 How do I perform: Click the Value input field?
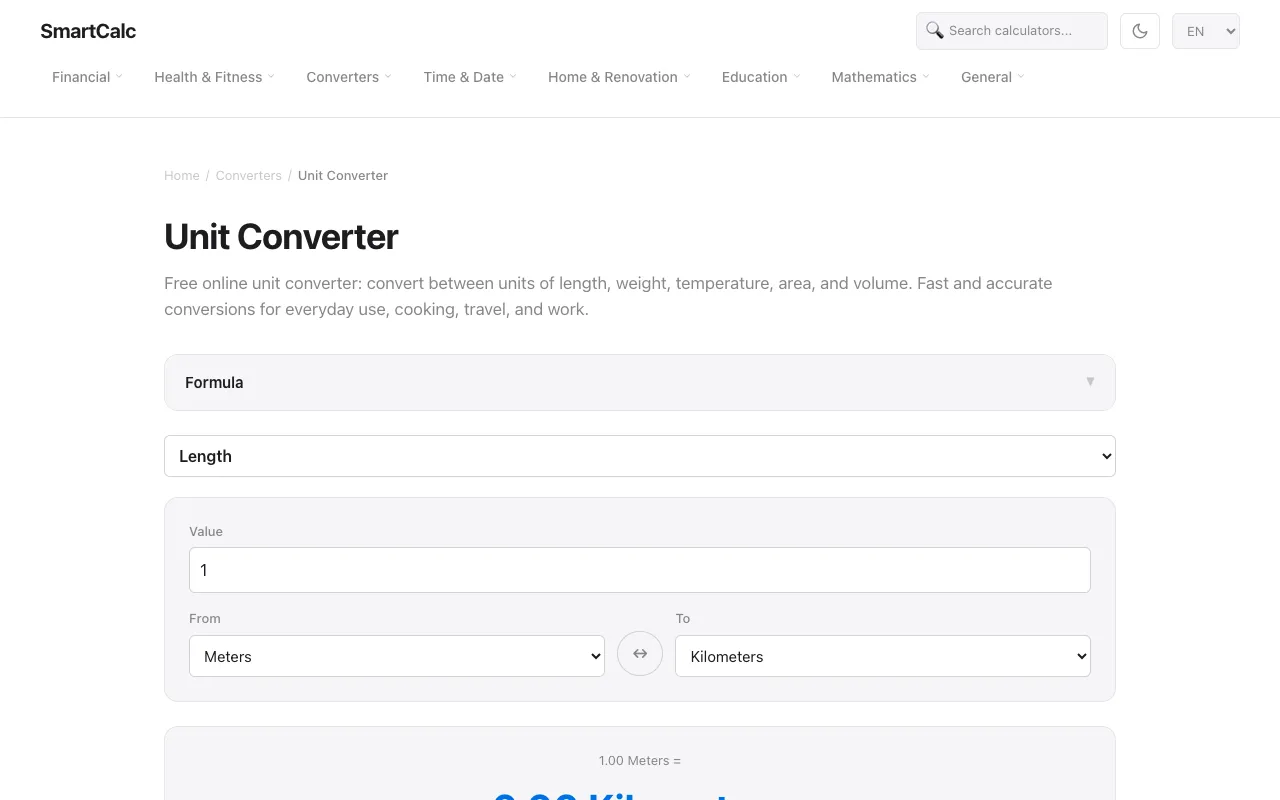tap(640, 570)
